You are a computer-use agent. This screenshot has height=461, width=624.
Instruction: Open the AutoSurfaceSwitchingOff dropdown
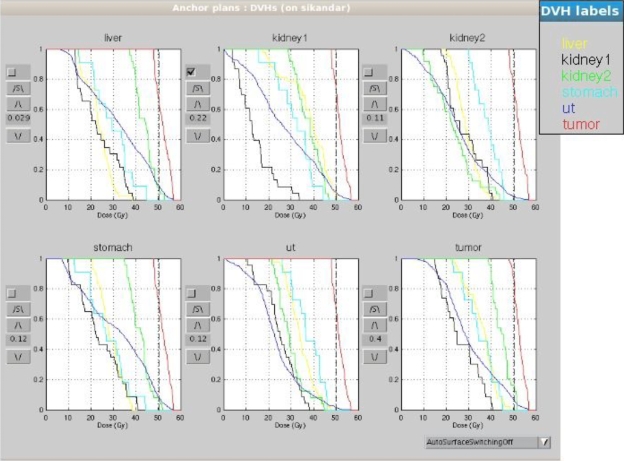click(488, 442)
